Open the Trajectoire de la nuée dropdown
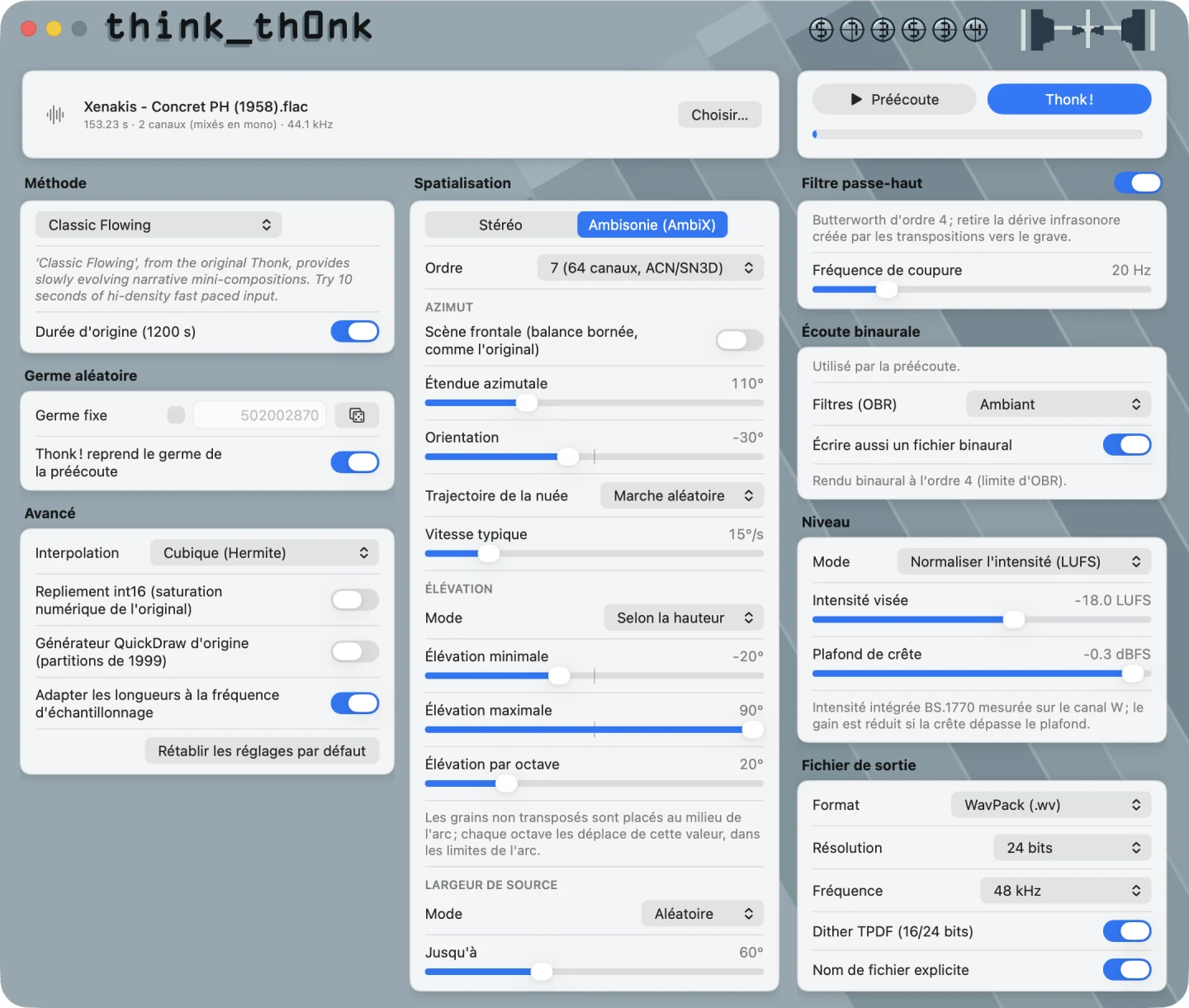This screenshot has width=1189, height=1008. (x=682, y=495)
